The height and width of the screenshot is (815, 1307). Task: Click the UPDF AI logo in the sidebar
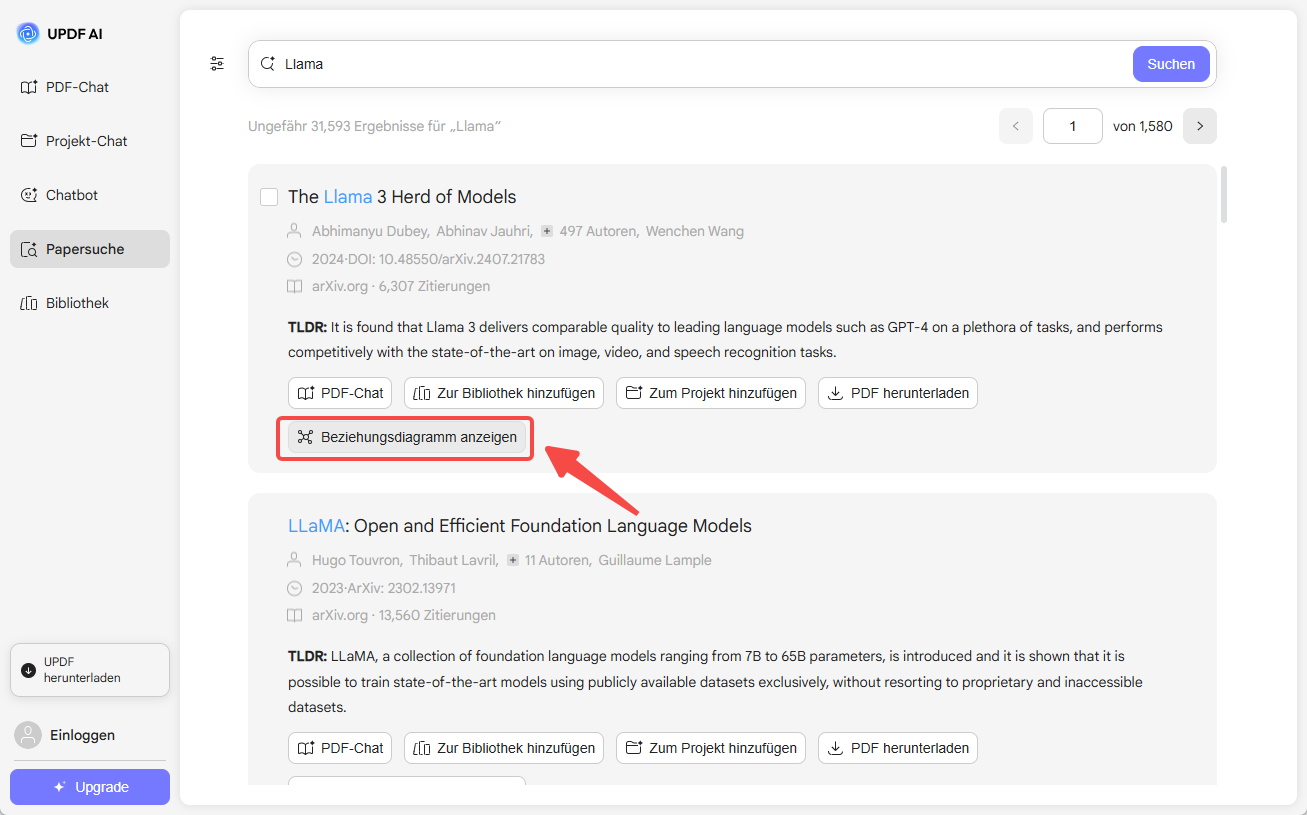(x=59, y=33)
